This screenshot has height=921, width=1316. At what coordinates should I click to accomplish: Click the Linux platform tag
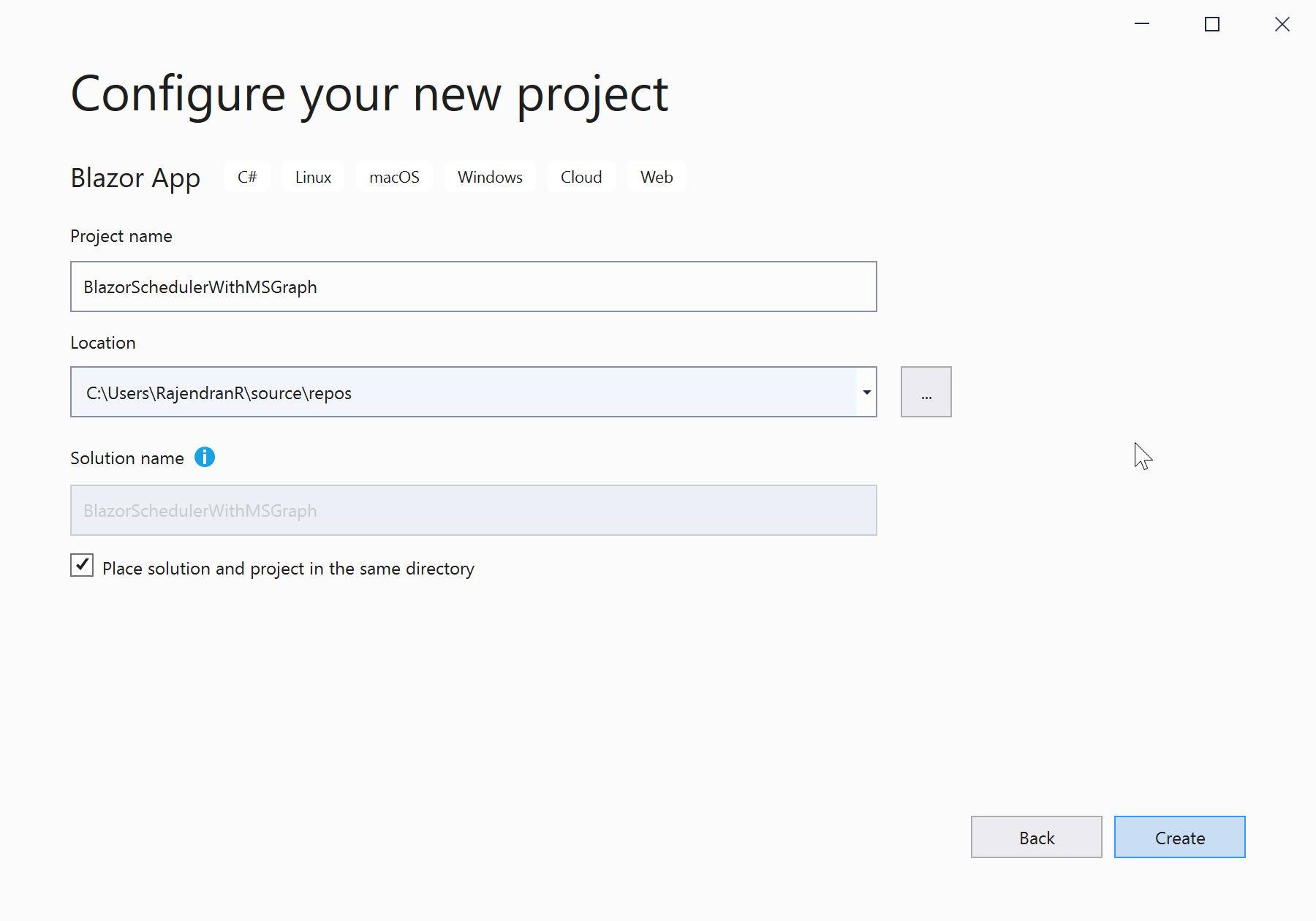pyautogui.click(x=313, y=177)
